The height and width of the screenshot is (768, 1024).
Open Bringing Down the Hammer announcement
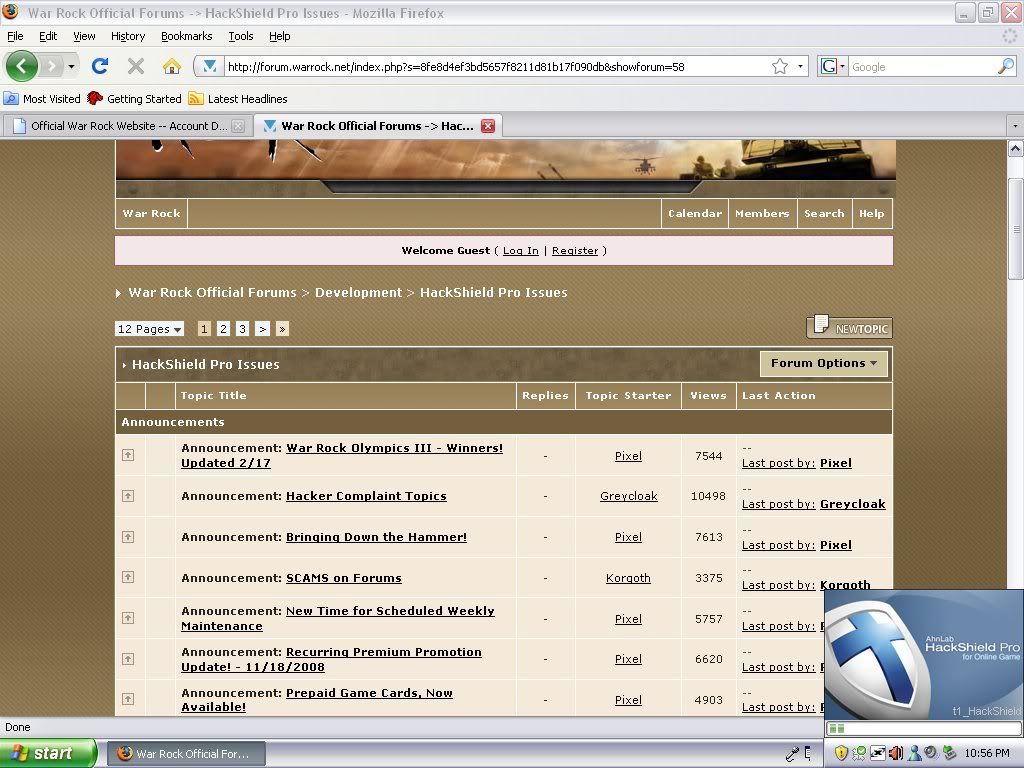[x=376, y=537]
